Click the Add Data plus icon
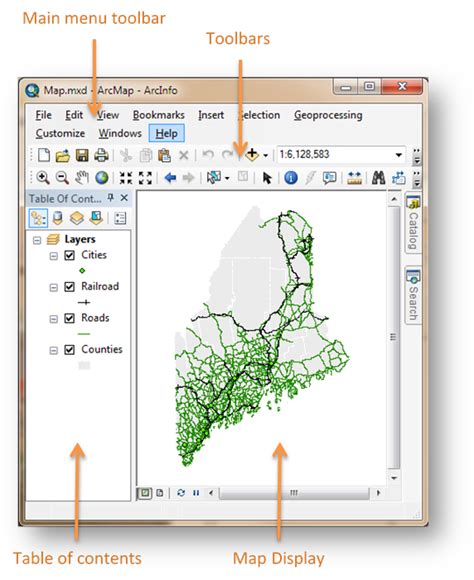The width and height of the screenshot is (474, 580). click(x=252, y=155)
